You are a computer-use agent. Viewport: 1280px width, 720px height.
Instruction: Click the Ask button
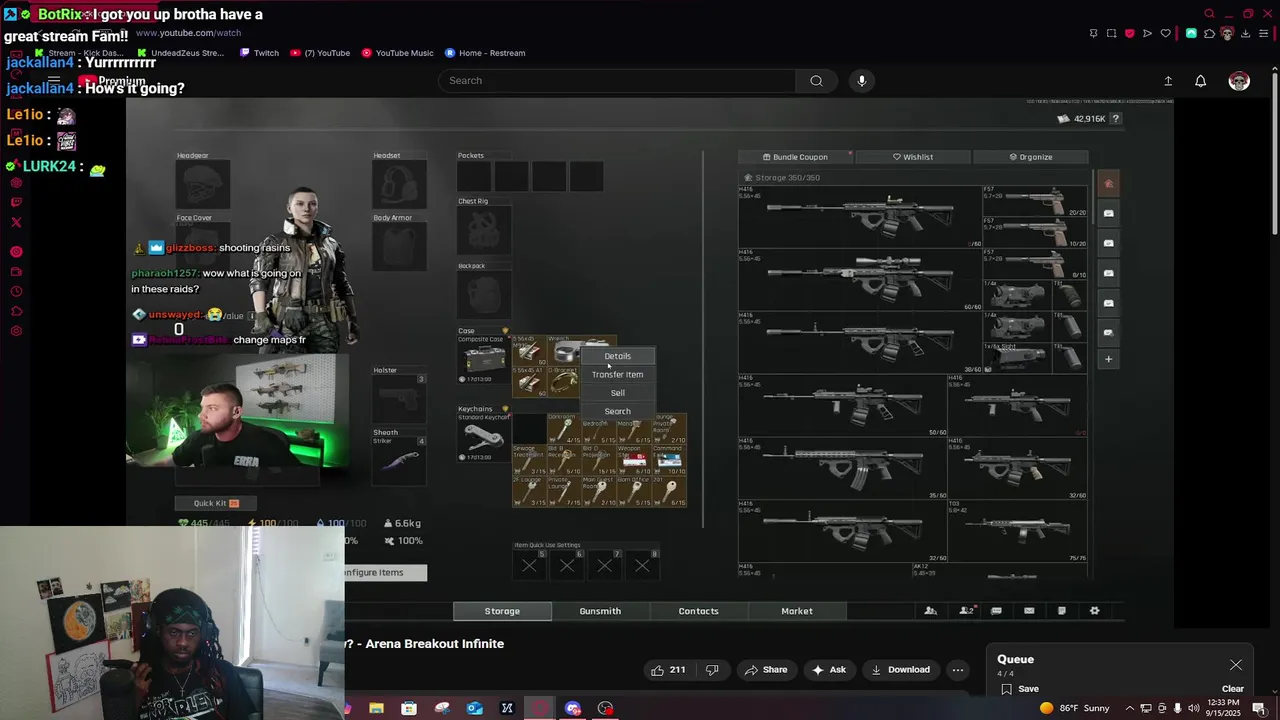coord(829,670)
